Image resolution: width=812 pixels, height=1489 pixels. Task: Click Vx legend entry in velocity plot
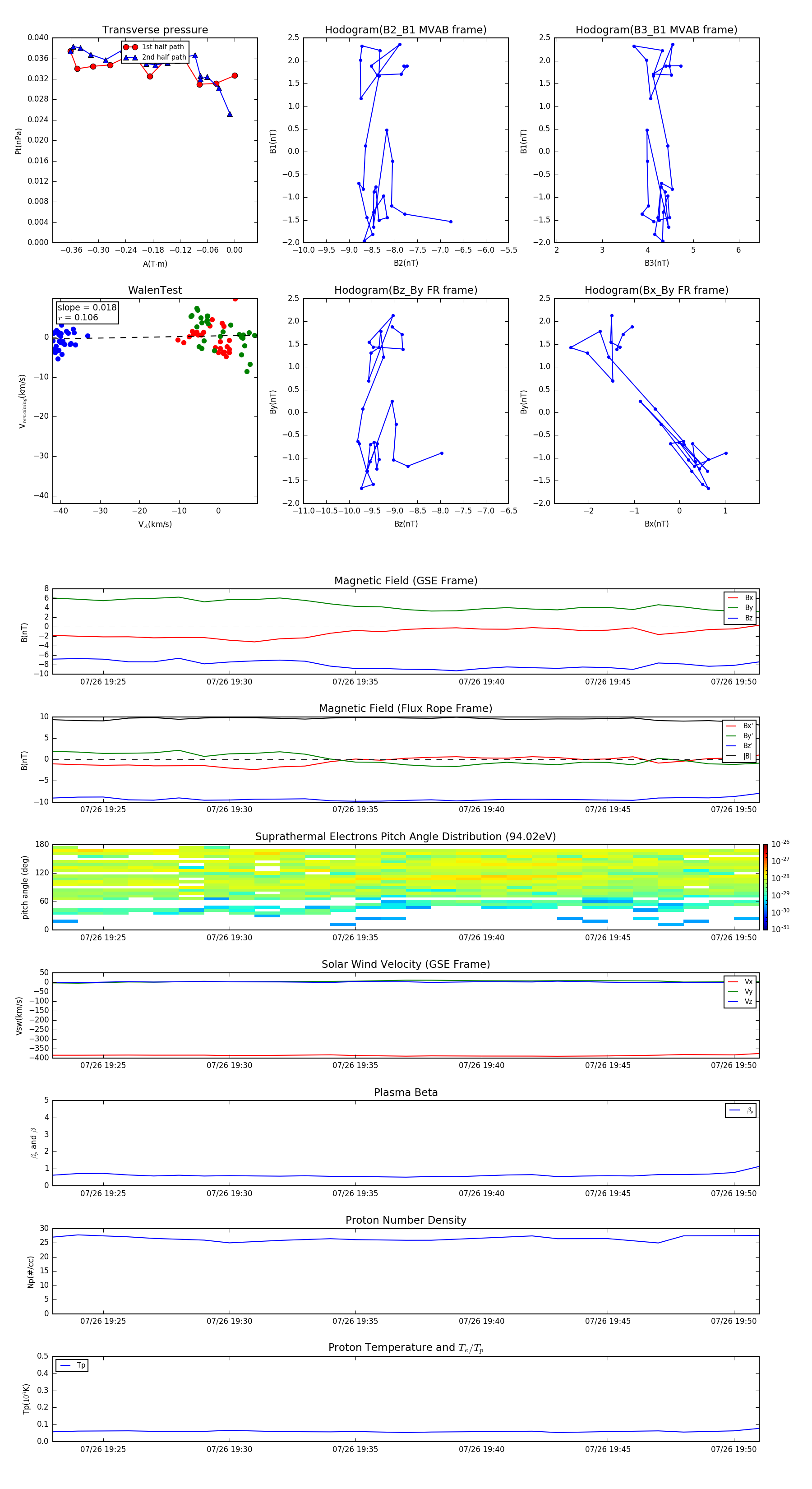pyautogui.click(x=741, y=981)
